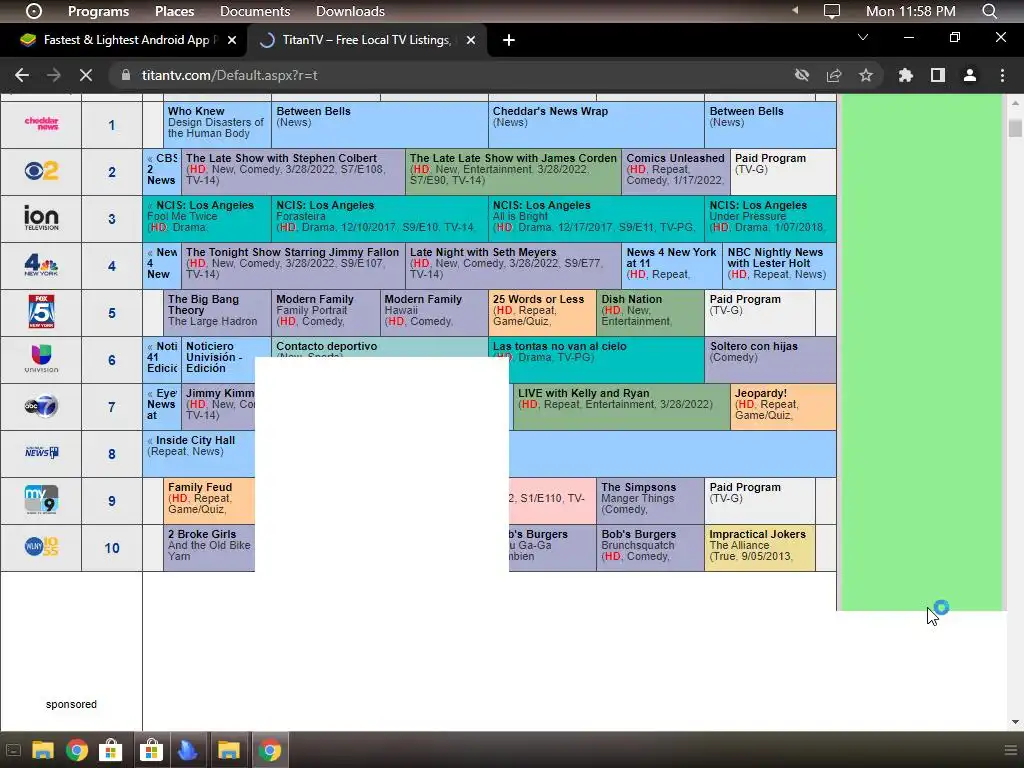The height and width of the screenshot is (768, 1024).
Task: Open the notifications icon in top panel
Action: (831, 11)
